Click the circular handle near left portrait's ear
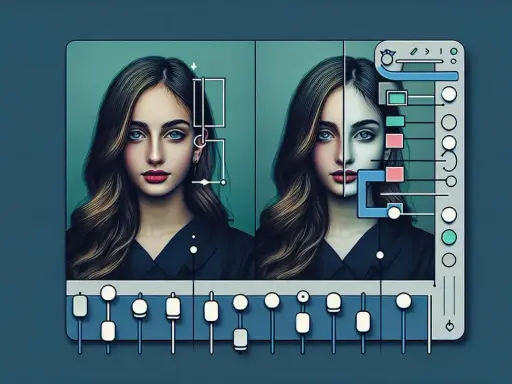The image size is (512, 384). [x=199, y=141]
